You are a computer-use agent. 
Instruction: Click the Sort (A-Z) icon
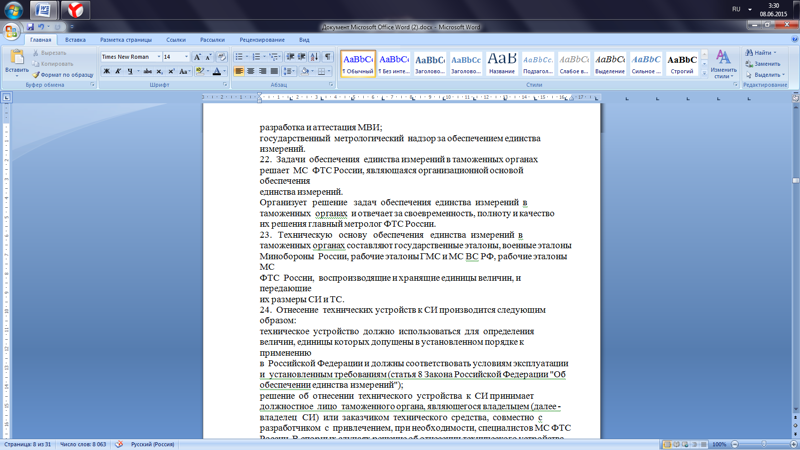click(314, 57)
